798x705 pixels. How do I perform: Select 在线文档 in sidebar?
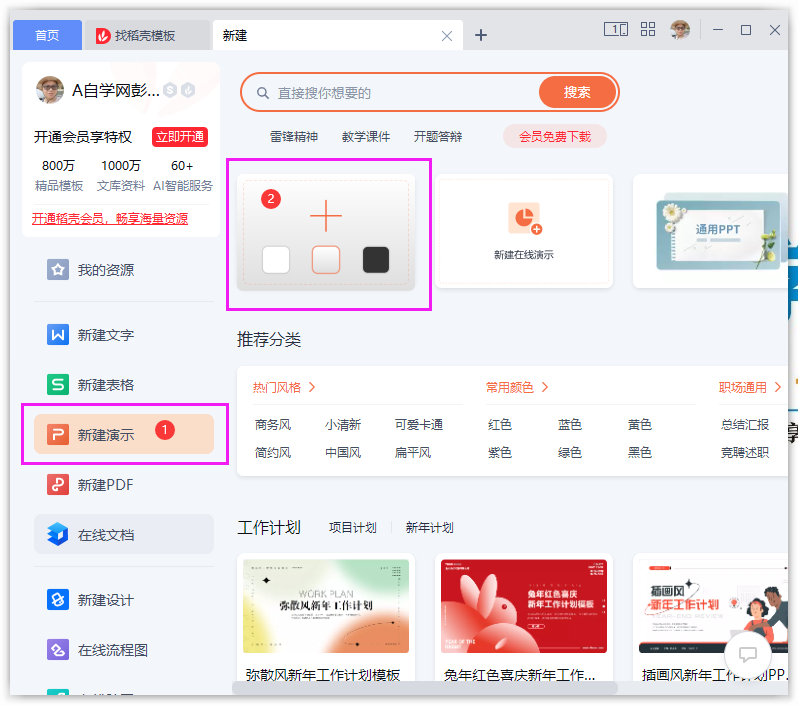coord(124,534)
